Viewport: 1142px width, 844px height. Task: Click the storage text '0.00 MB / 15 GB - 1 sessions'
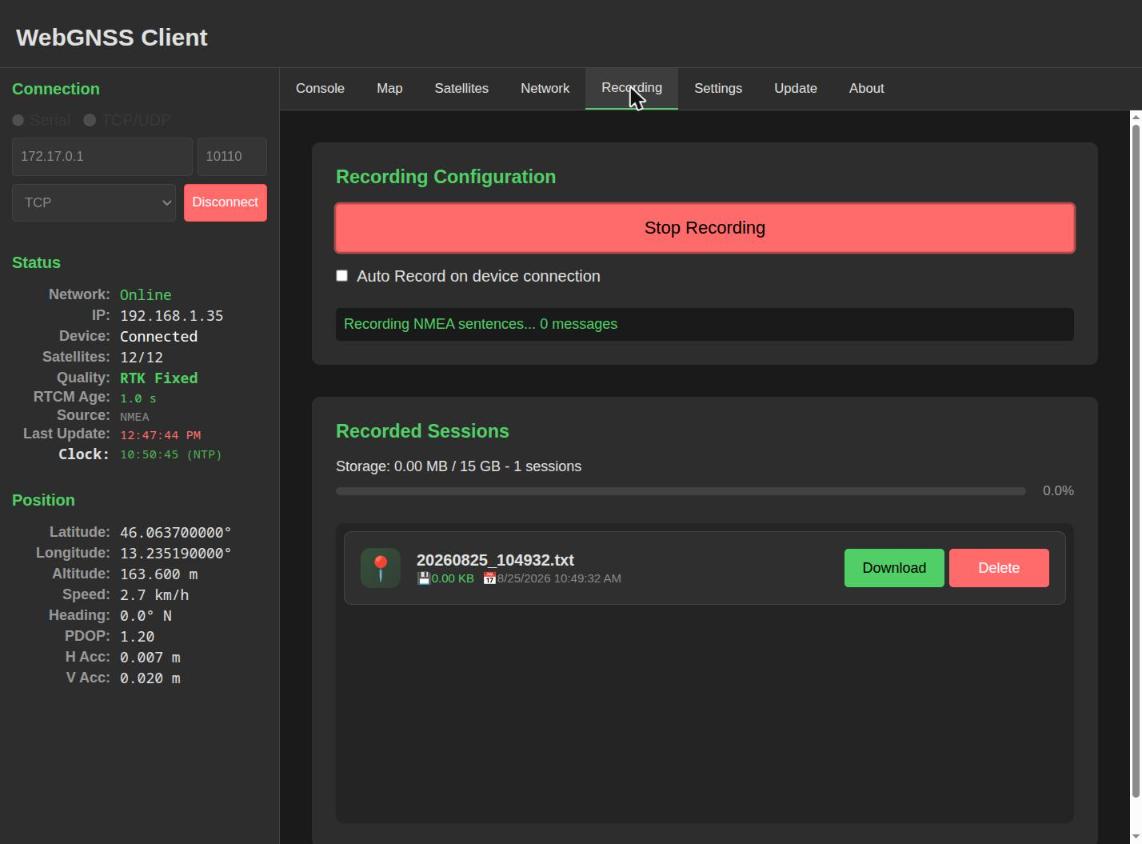coord(488,466)
